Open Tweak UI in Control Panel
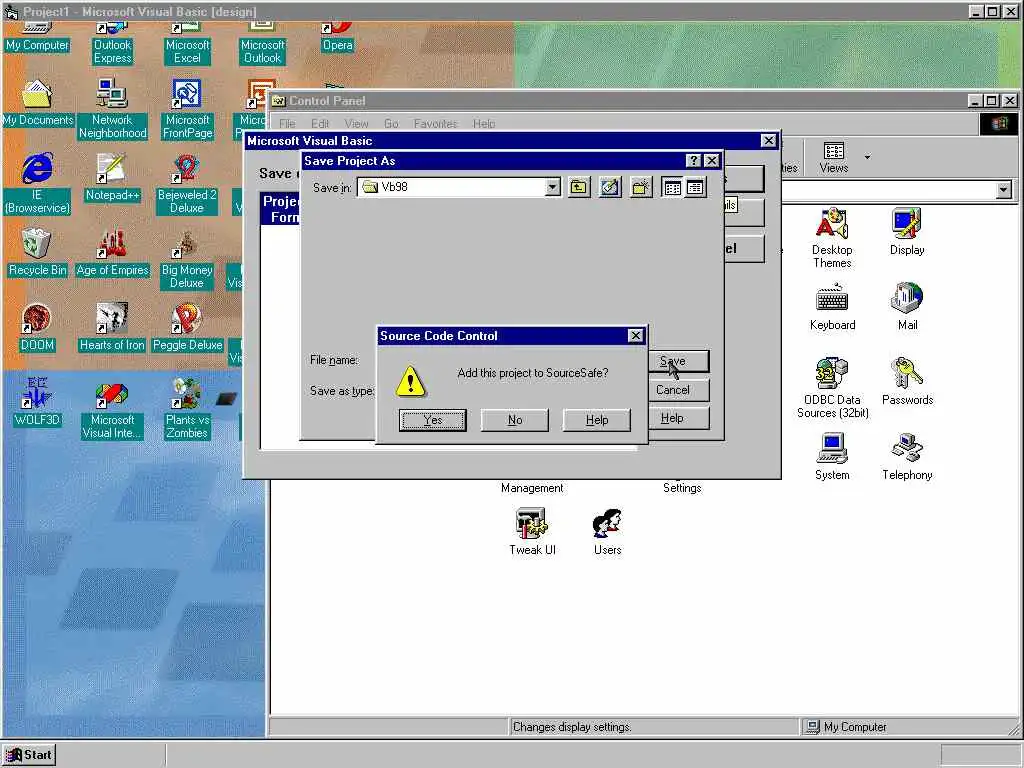1024x768 pixels. [532, 532]
